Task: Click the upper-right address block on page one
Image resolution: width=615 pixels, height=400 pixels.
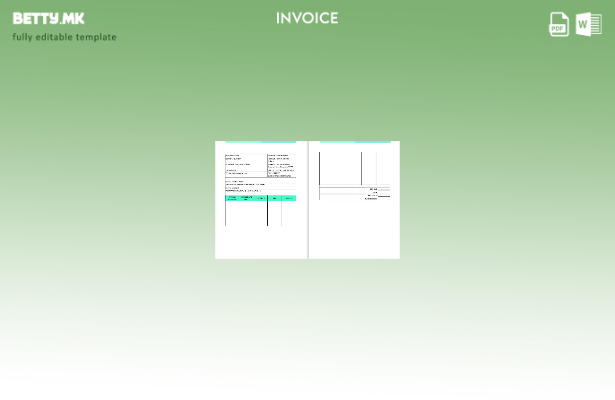Action: pos(281,165)
